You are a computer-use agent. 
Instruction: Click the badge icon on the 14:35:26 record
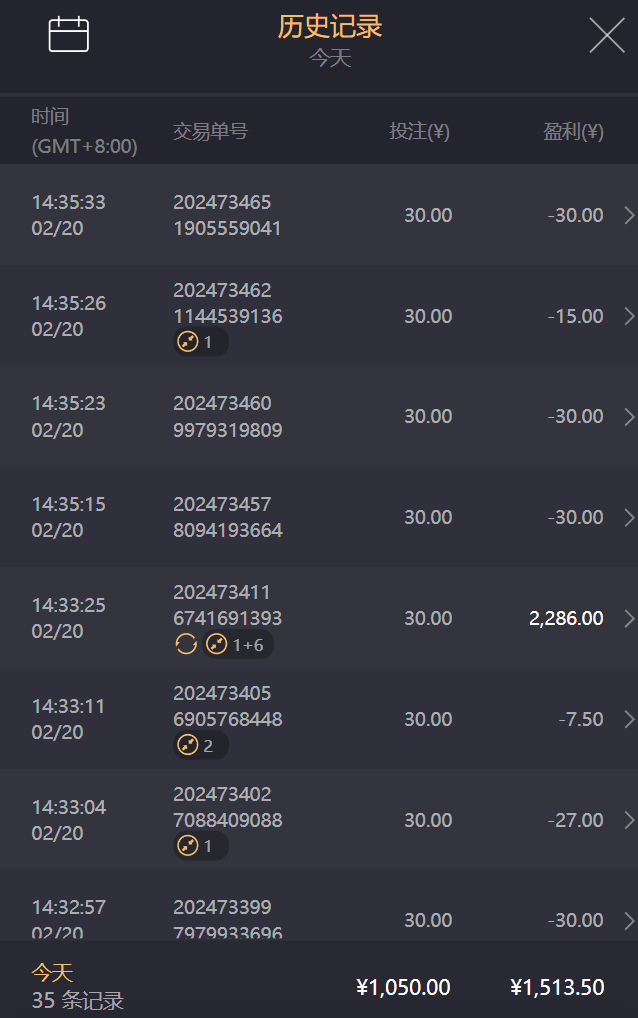tap(188, 342)
